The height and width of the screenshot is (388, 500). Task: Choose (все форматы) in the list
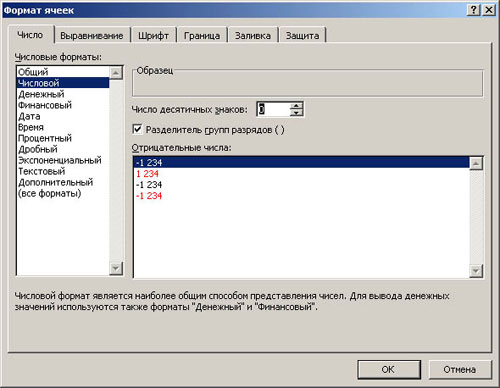(x=63, y=193)
